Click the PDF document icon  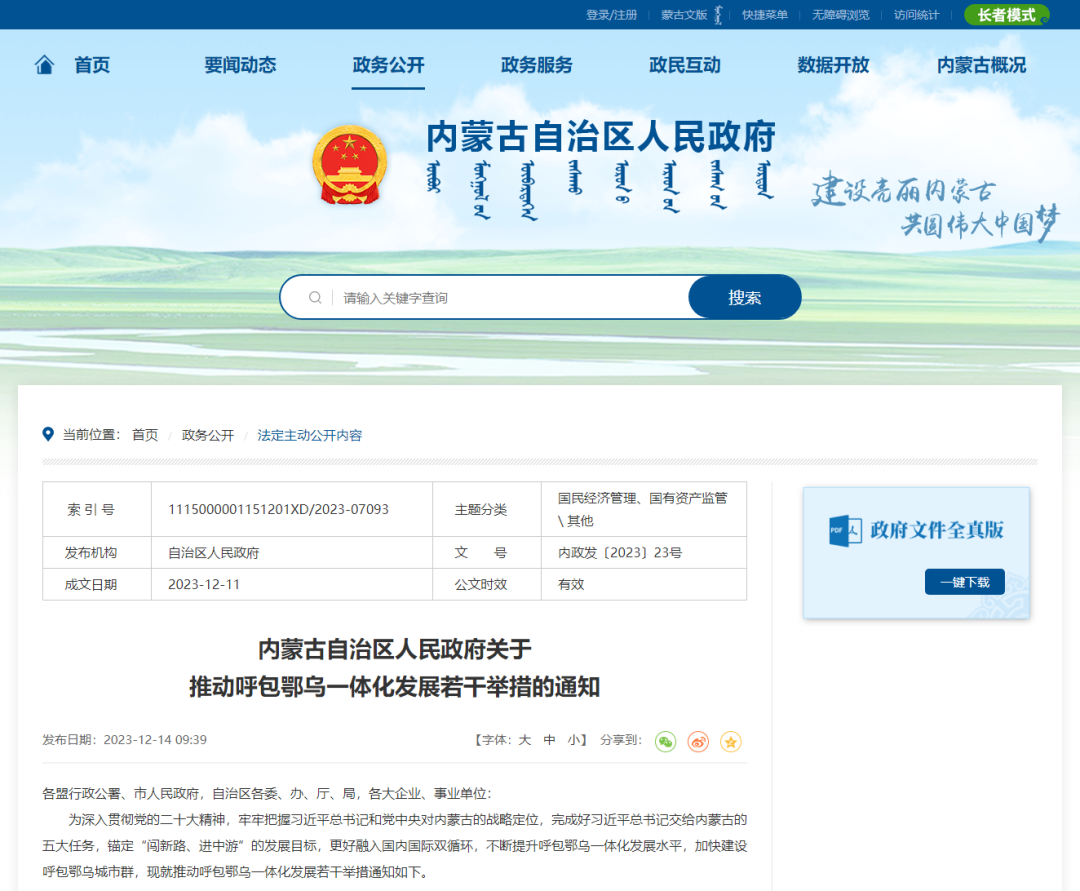click(x=844, y=530)
